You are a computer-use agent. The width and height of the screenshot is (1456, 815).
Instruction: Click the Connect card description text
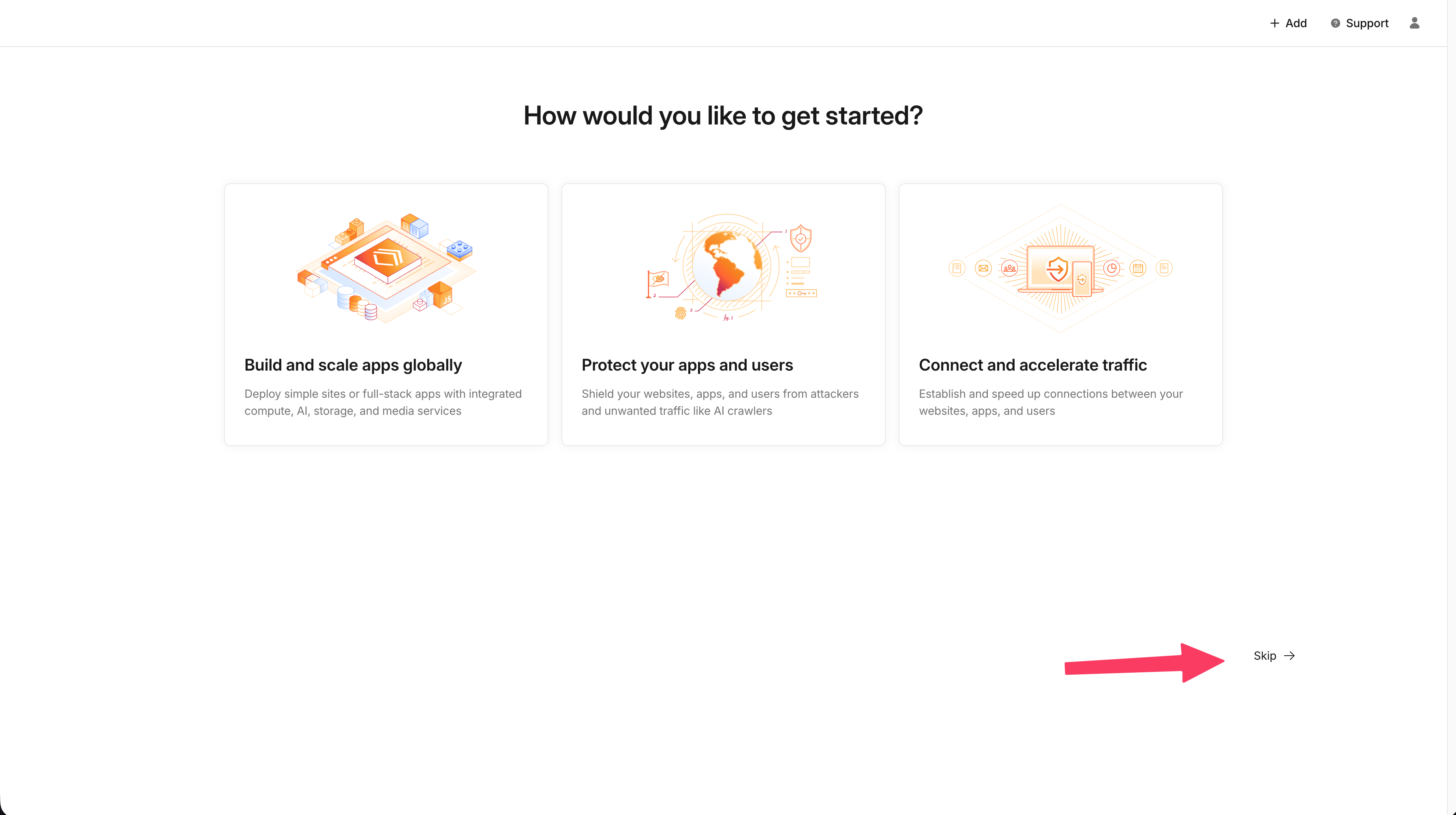[x=1050, y=402]
